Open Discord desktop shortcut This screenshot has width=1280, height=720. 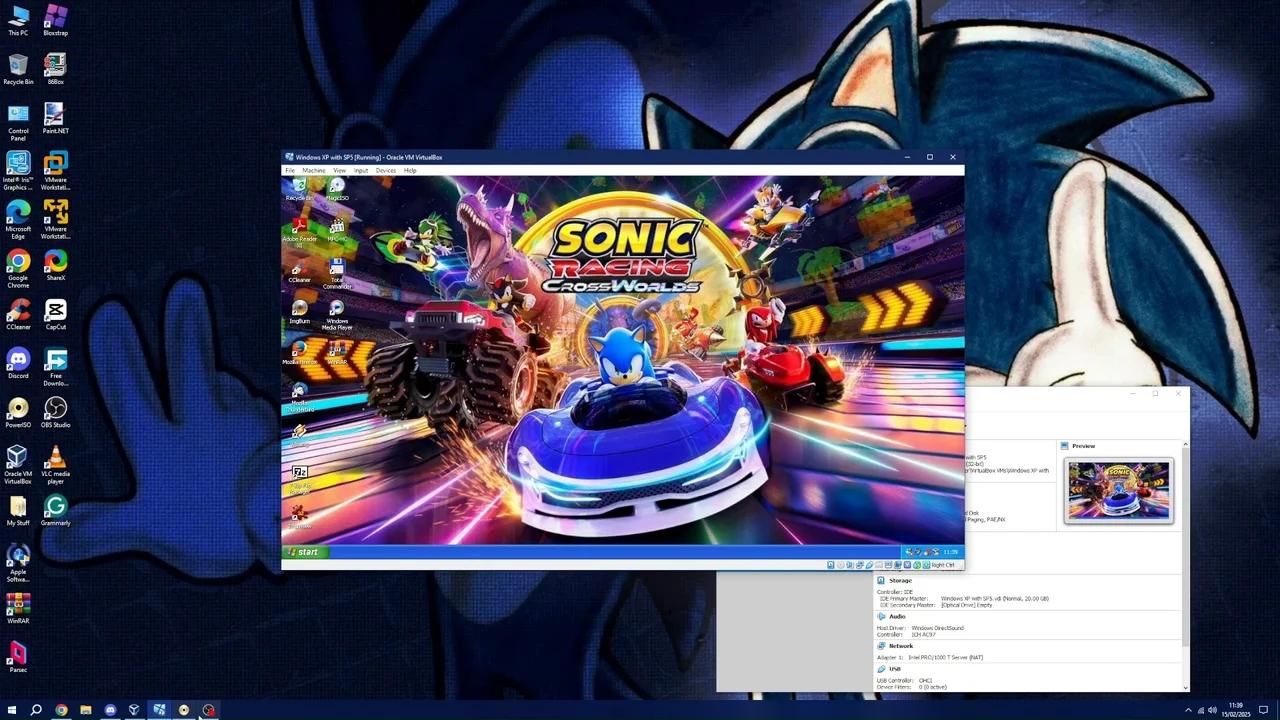click(x=18, y=364)
